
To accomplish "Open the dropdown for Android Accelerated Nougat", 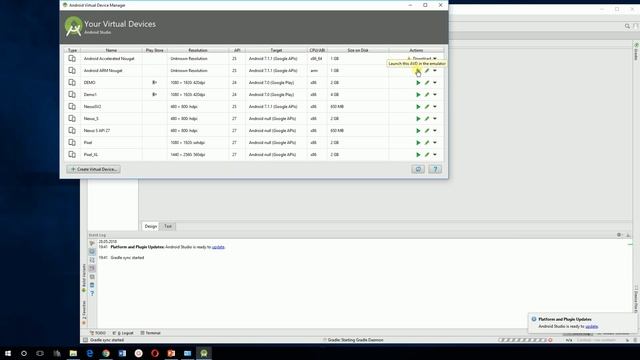I will tap(435, 59).
